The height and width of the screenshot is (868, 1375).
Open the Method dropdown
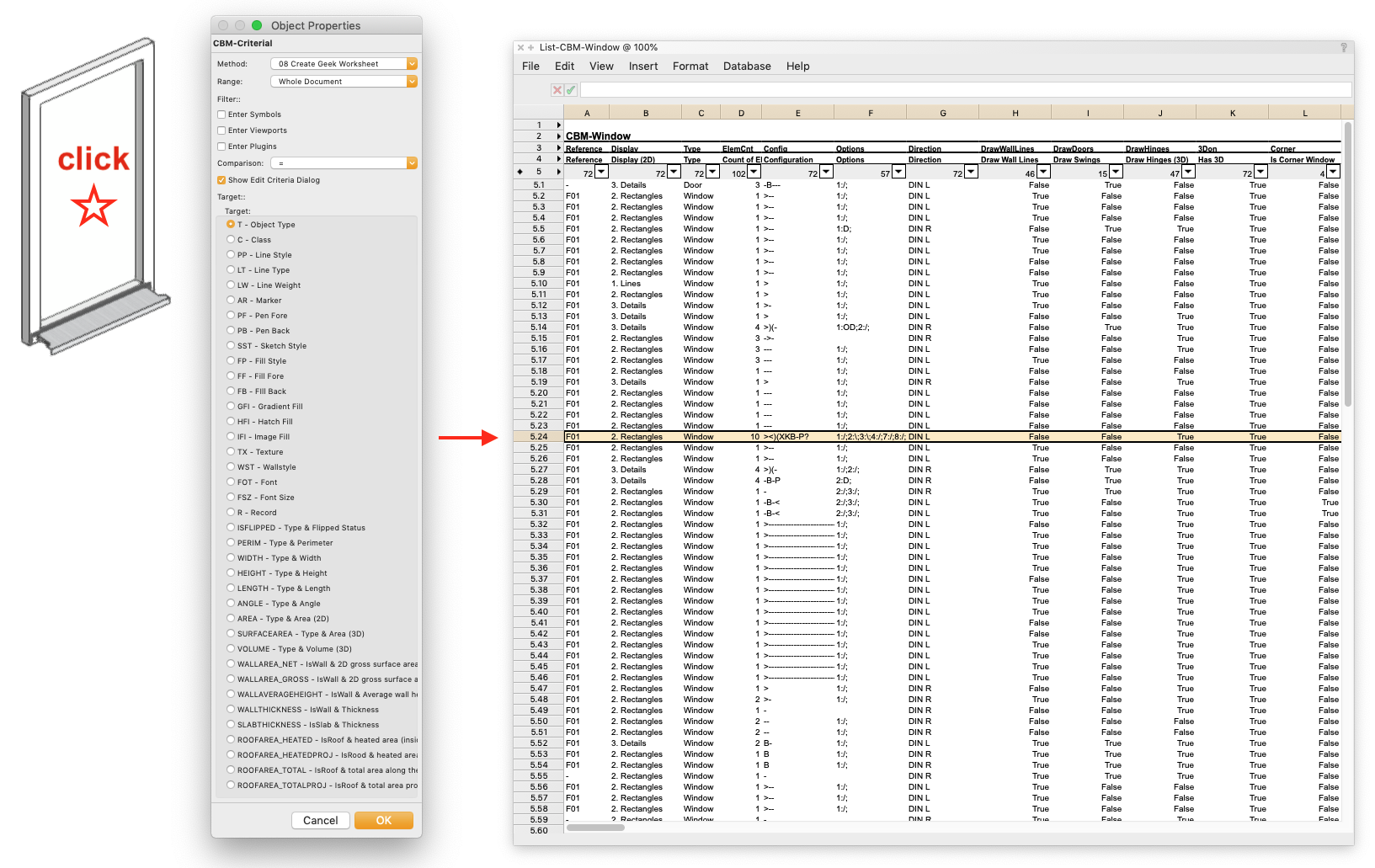tap(344, 64)
